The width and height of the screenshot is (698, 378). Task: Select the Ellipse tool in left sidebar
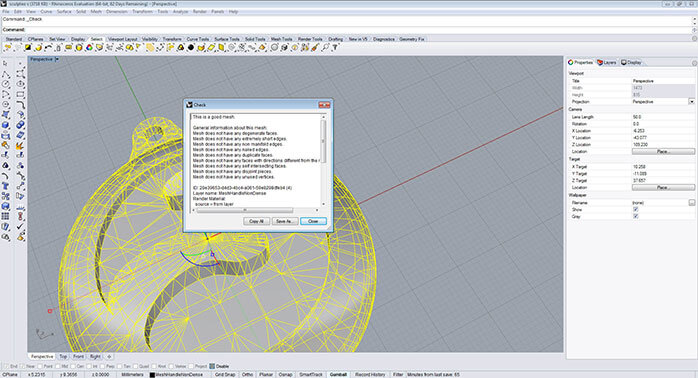(x=20, y=84)
